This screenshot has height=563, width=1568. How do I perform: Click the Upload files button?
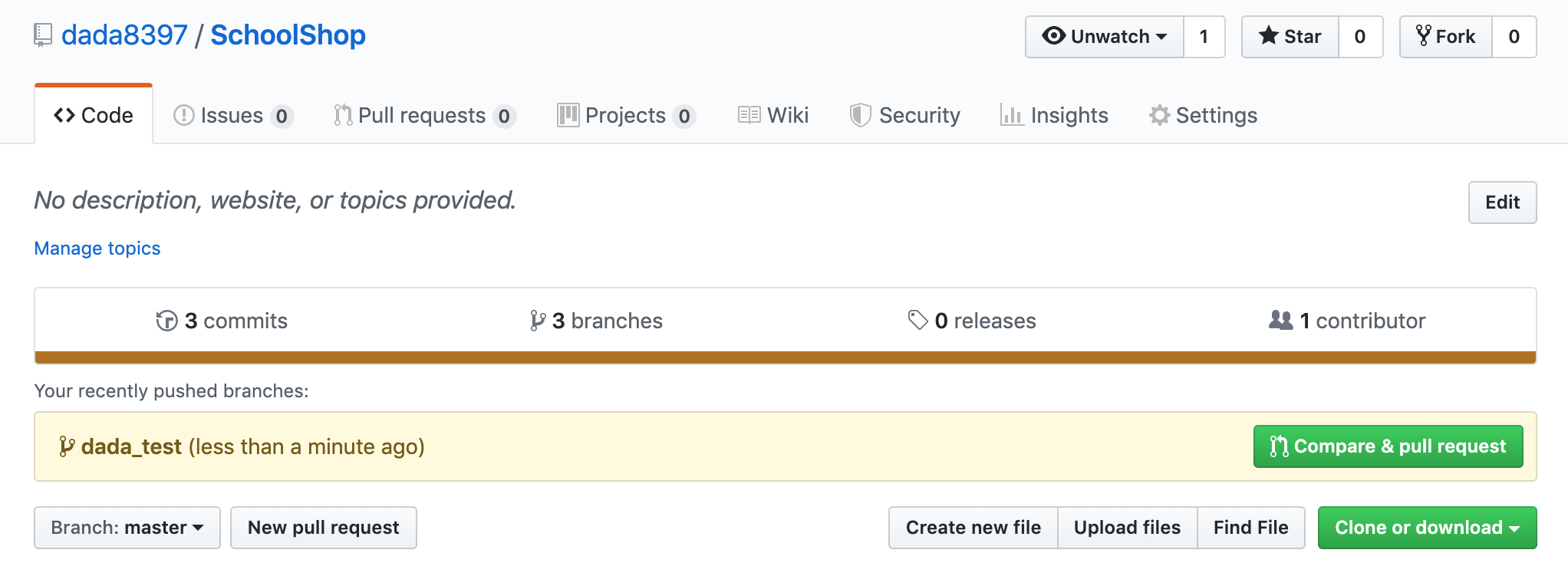click(1128, 528)
